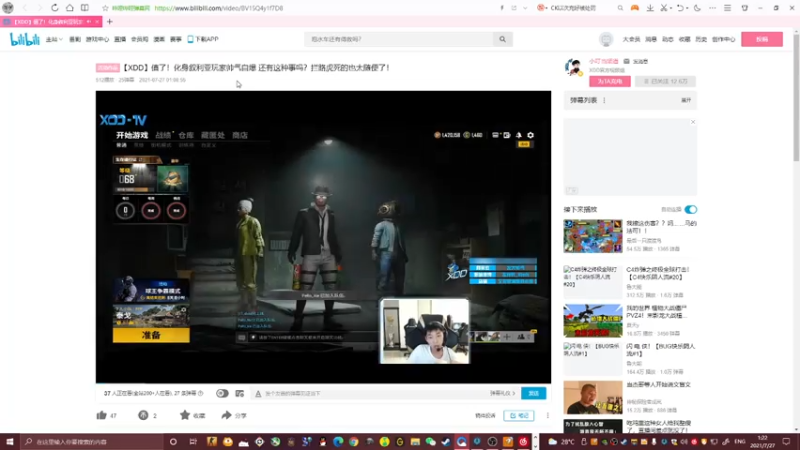Click the bilibili search input field
800x450 pixels.
pyautogui.click(x=400, y=39)
